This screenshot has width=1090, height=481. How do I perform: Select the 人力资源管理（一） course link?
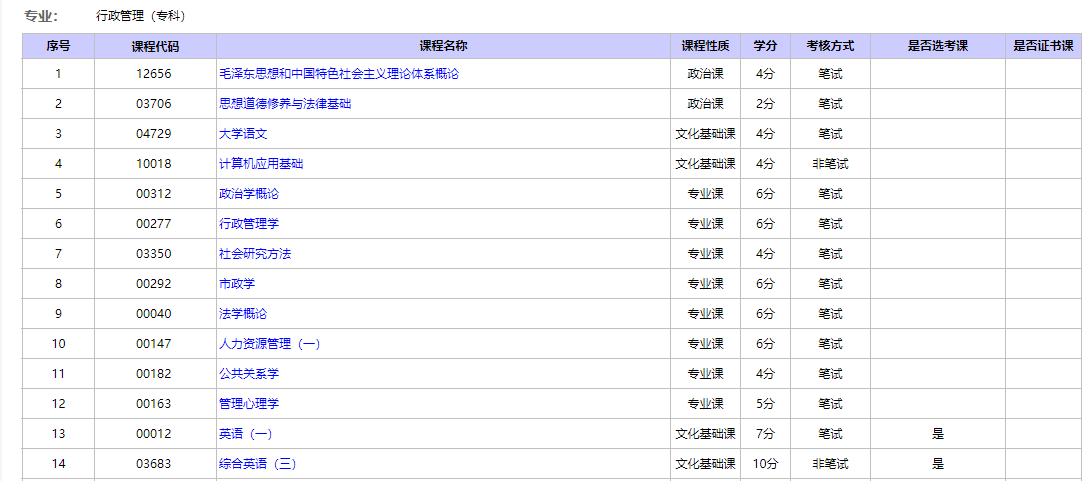click(x=270, y=344)
